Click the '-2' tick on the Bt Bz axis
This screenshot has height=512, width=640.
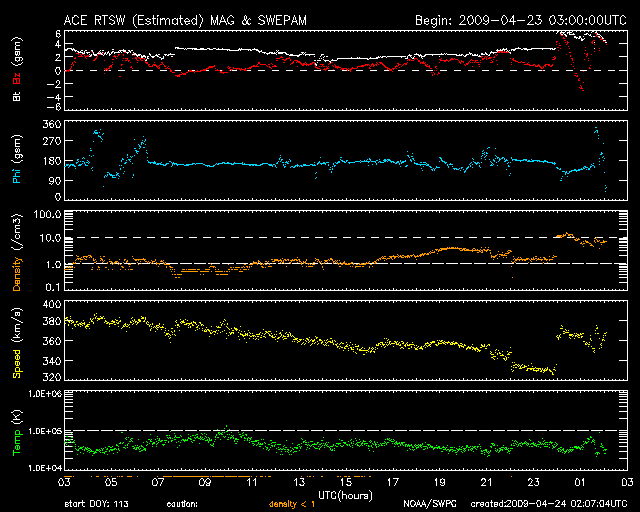tap(54, 84)
